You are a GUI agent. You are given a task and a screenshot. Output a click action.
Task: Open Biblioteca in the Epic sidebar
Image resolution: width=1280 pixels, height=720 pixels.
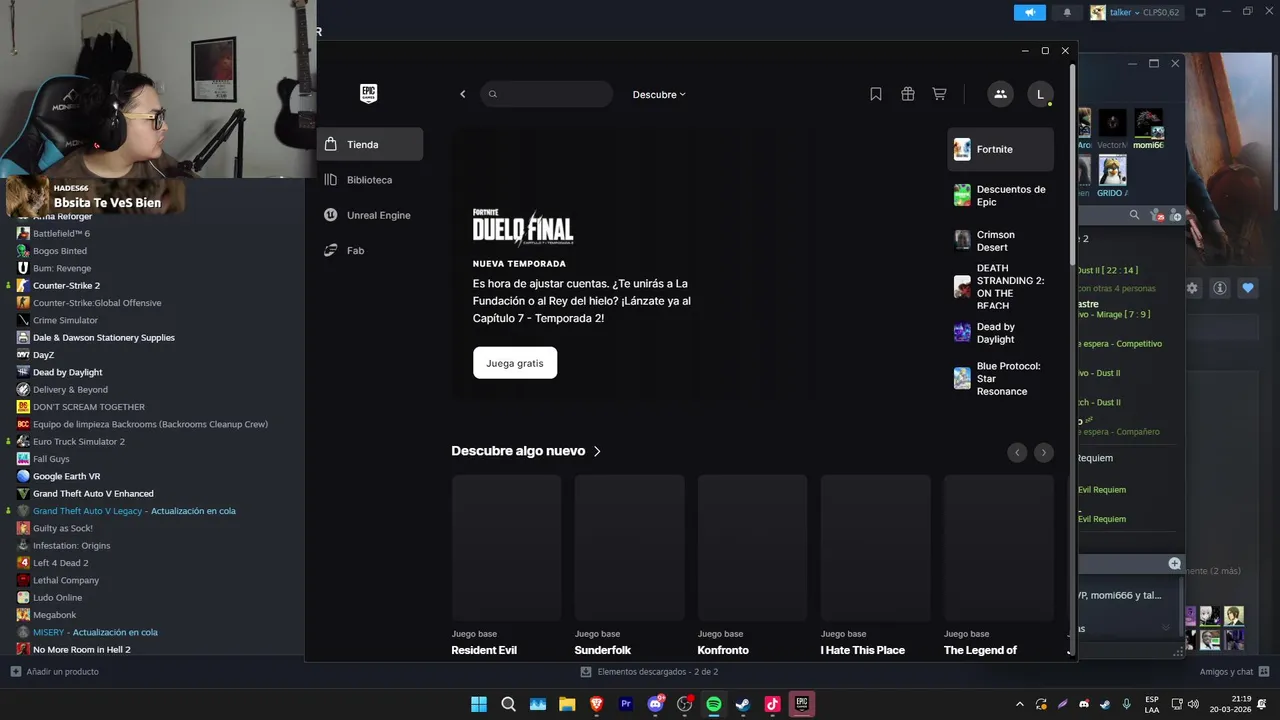tap(370, 180)
